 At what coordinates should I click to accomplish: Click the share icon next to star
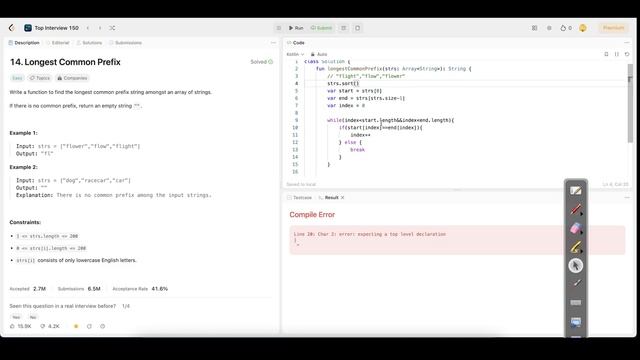tap(89, 326)
